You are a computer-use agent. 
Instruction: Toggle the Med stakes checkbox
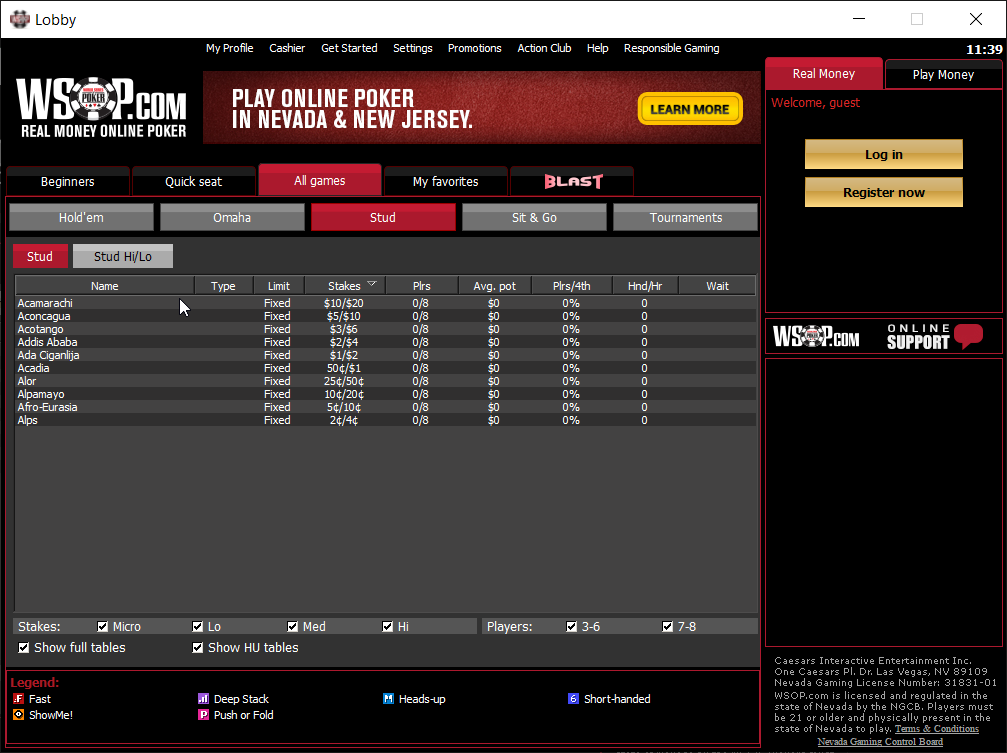(x=293, y=626)
